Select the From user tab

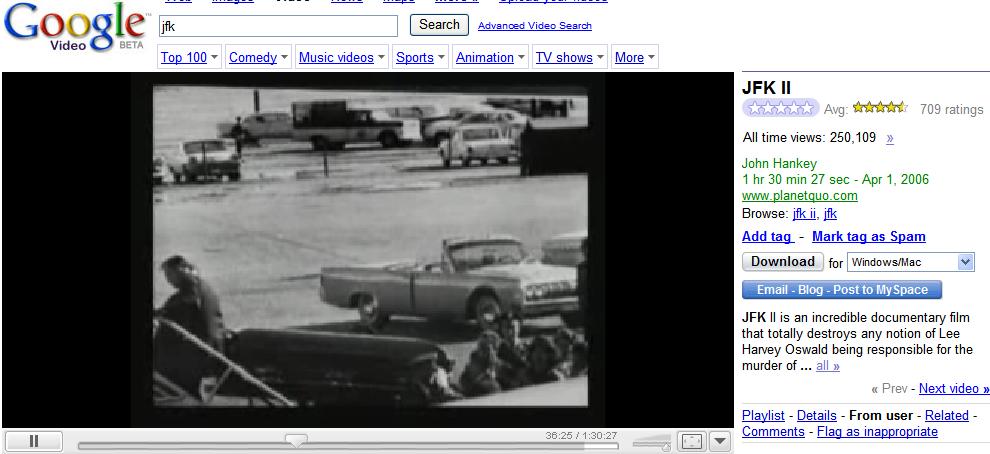click(x=881, y=415)
